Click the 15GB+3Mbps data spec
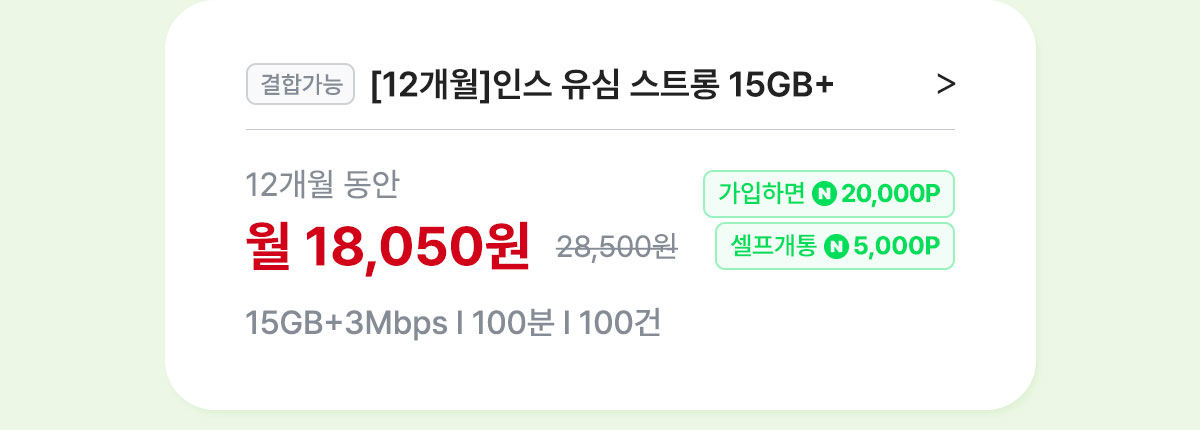Image resolution: width=1200 pixels, height=430 pixels. point(346,324)
